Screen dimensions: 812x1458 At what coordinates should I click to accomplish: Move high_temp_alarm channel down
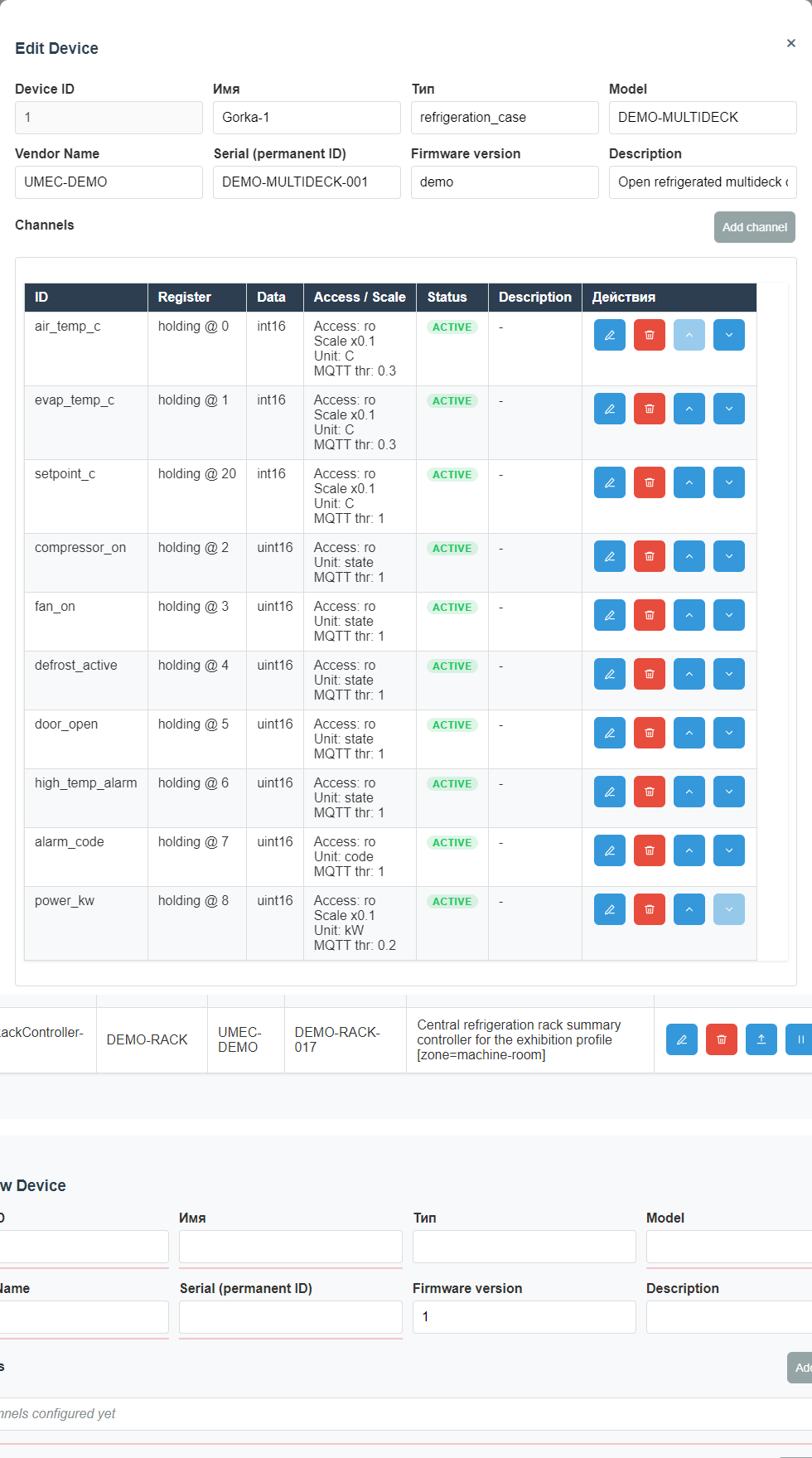pyautogui.click(x=728, y=792)
